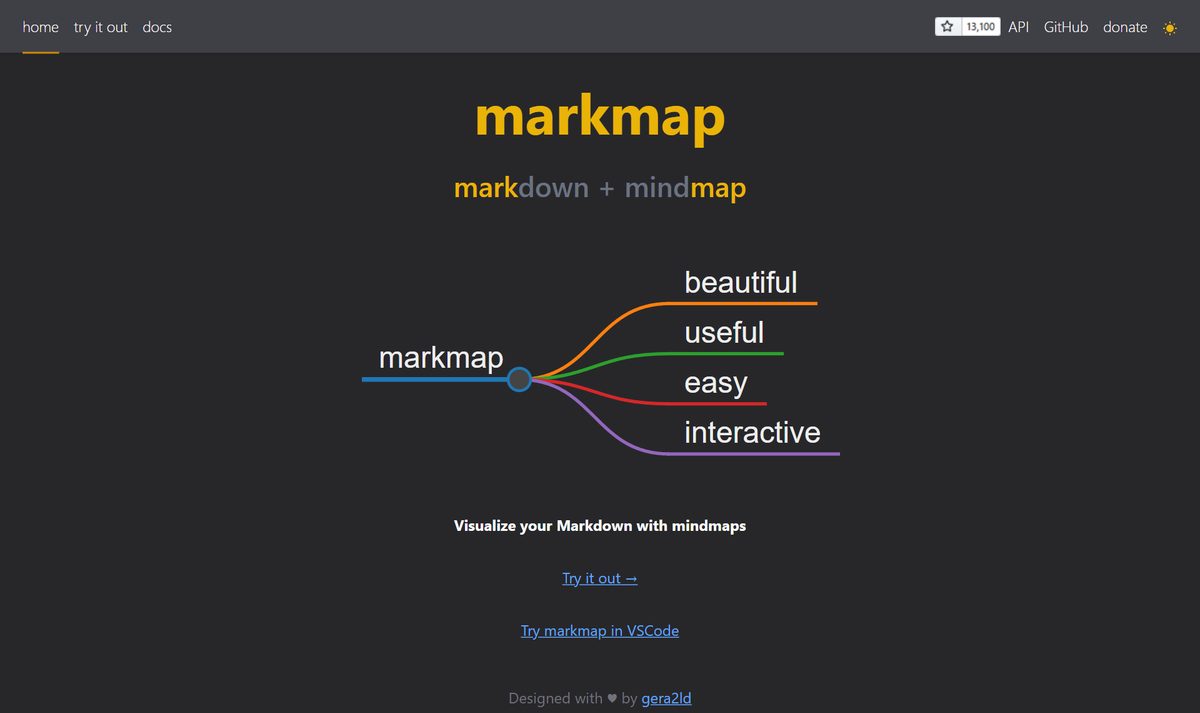The width and height of the screenshot is (1200, 713).
Task: Select the useful branch node
Action: (x=724, y=332)
